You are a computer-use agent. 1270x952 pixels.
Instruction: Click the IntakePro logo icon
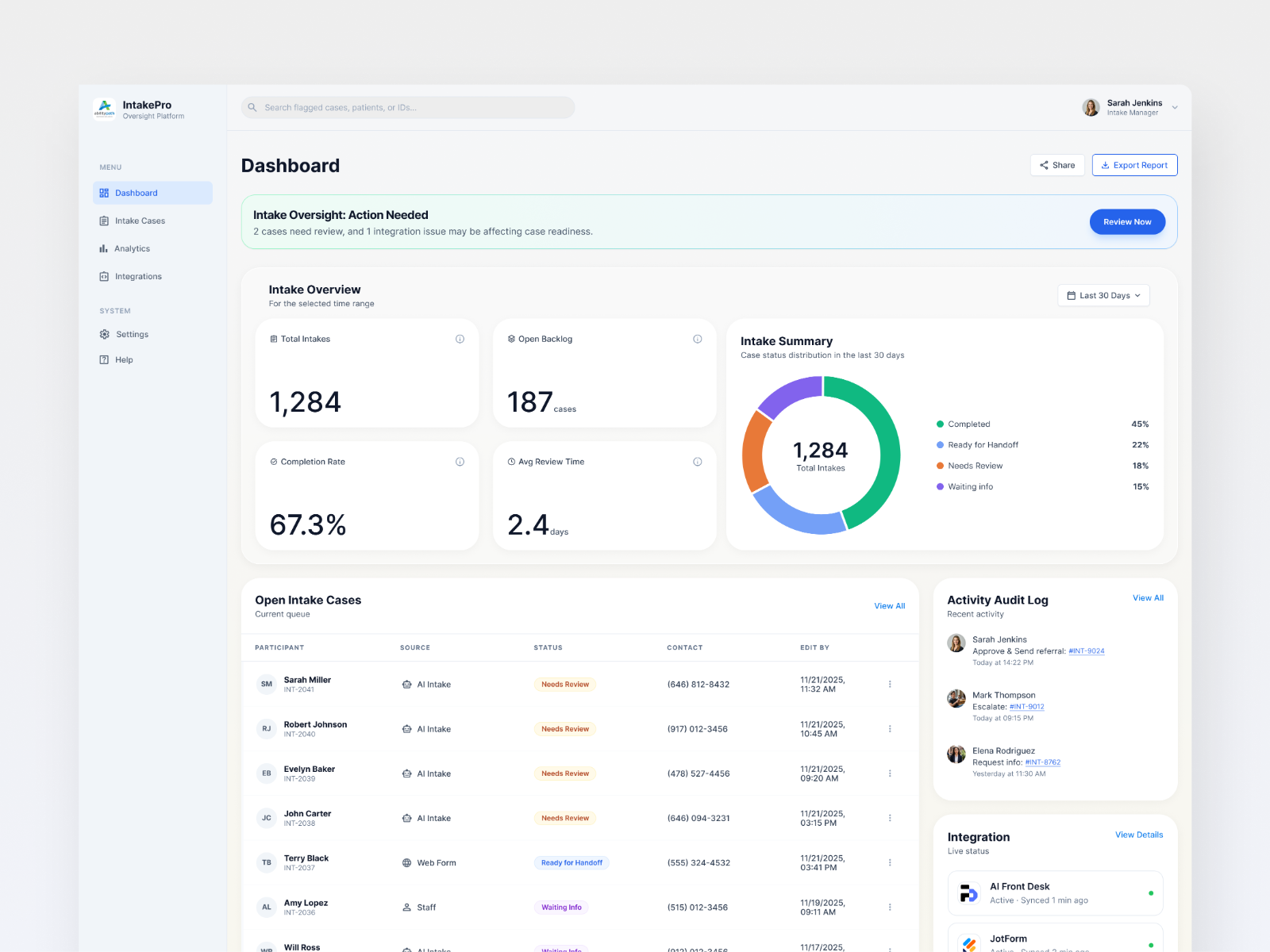[x=105, y=108]
